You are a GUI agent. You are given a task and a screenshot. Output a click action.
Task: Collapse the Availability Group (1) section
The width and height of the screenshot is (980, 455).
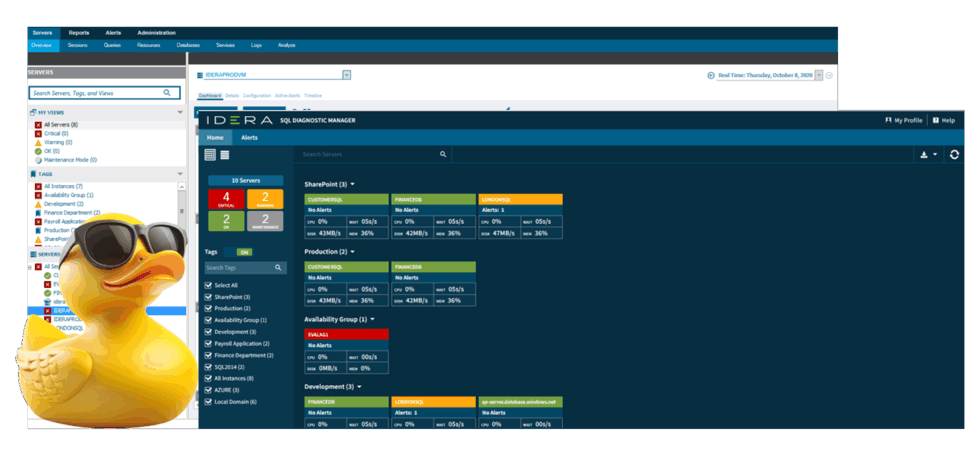pyautogui.click(x=372, y=319)
